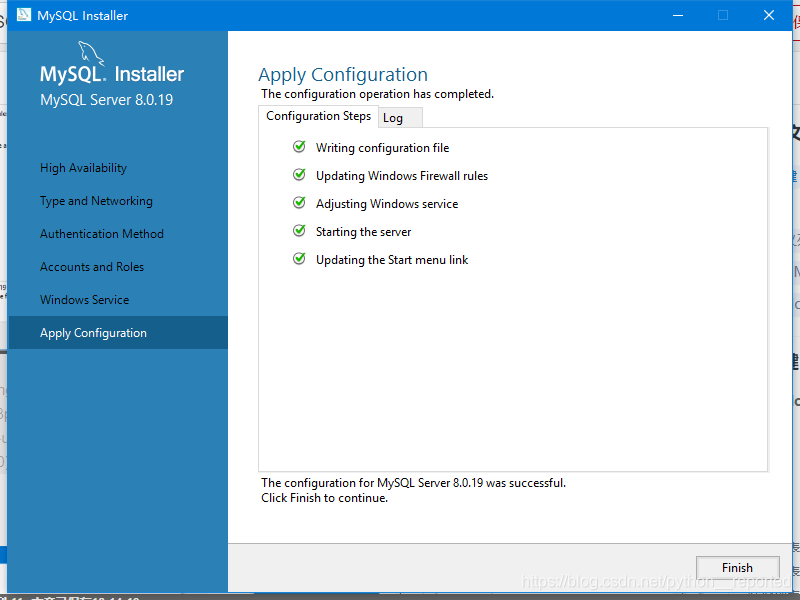
Task: Click MySQL Installer title bar icon
Action: point(23,15)
